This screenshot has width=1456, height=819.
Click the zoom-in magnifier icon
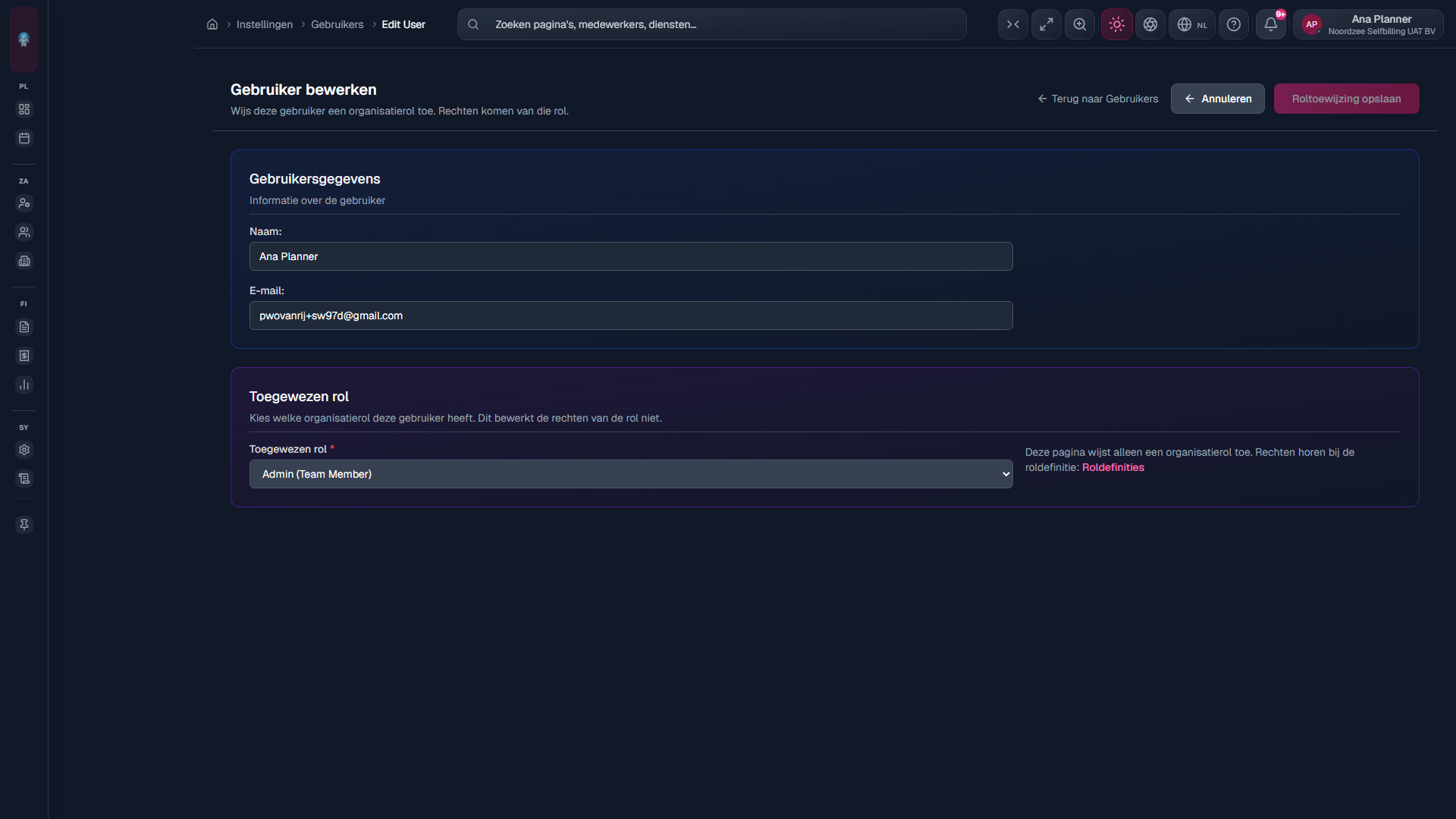(1080, 24)
